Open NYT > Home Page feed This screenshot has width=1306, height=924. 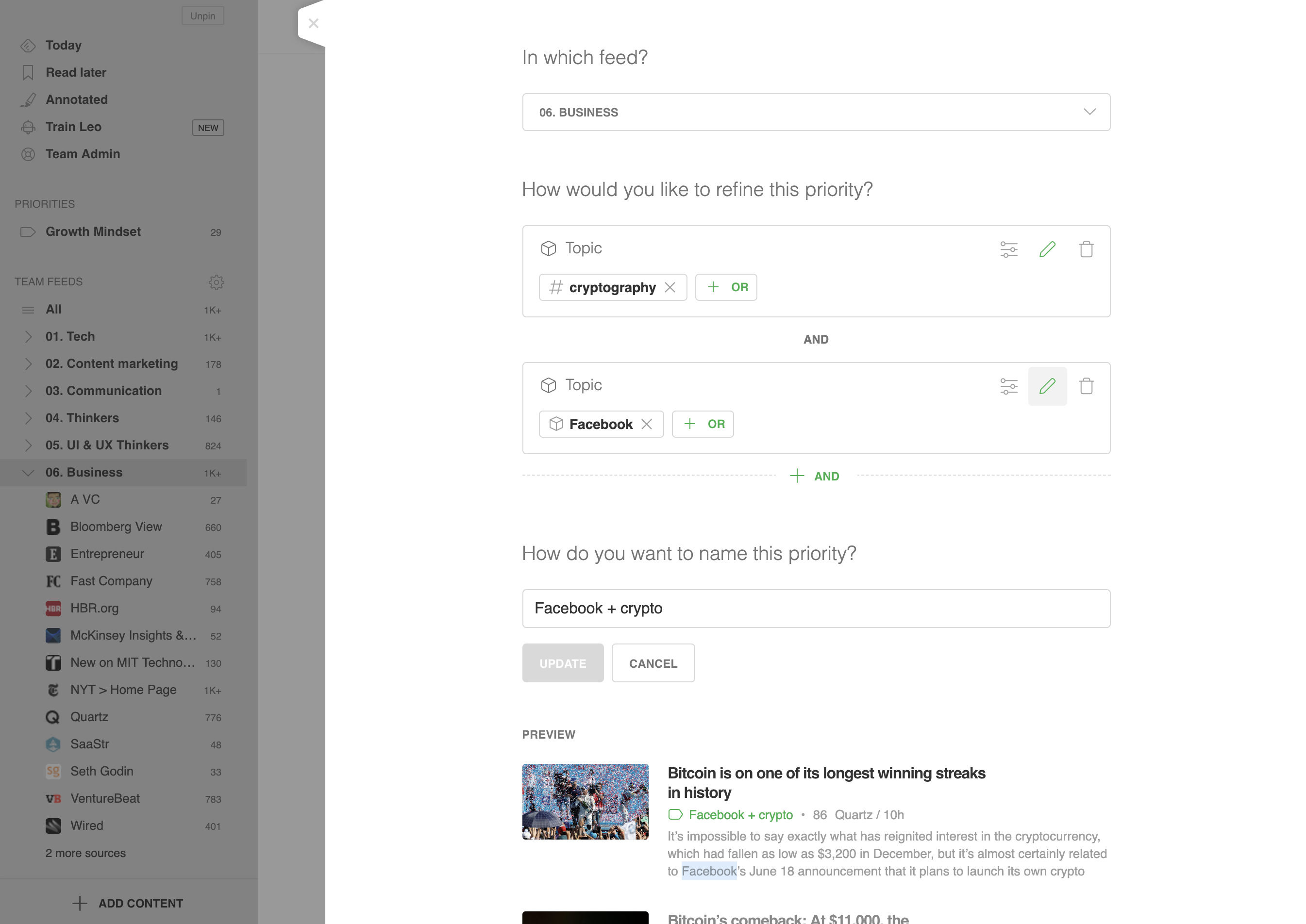(x=123, y=690)
